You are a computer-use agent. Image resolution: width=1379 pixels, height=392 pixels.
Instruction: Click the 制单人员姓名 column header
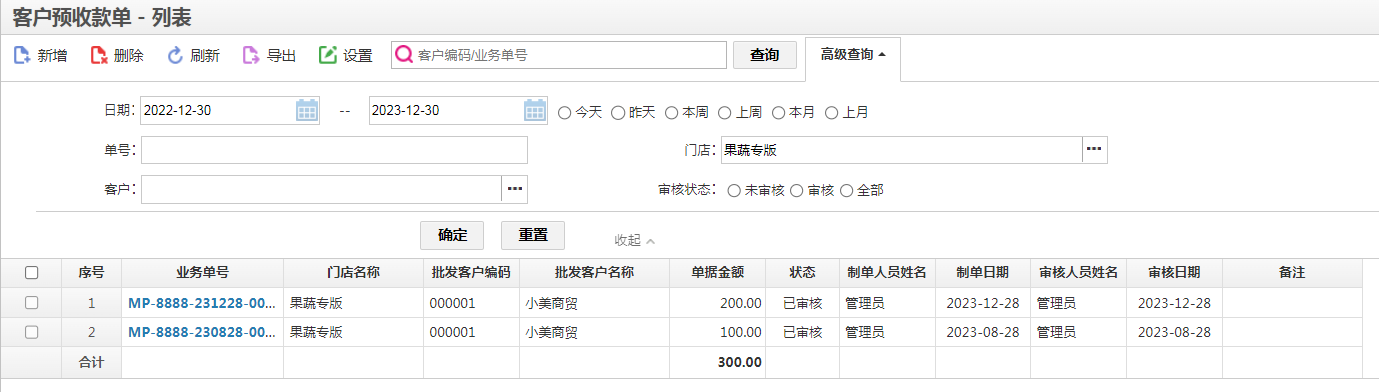click(888, 272)
